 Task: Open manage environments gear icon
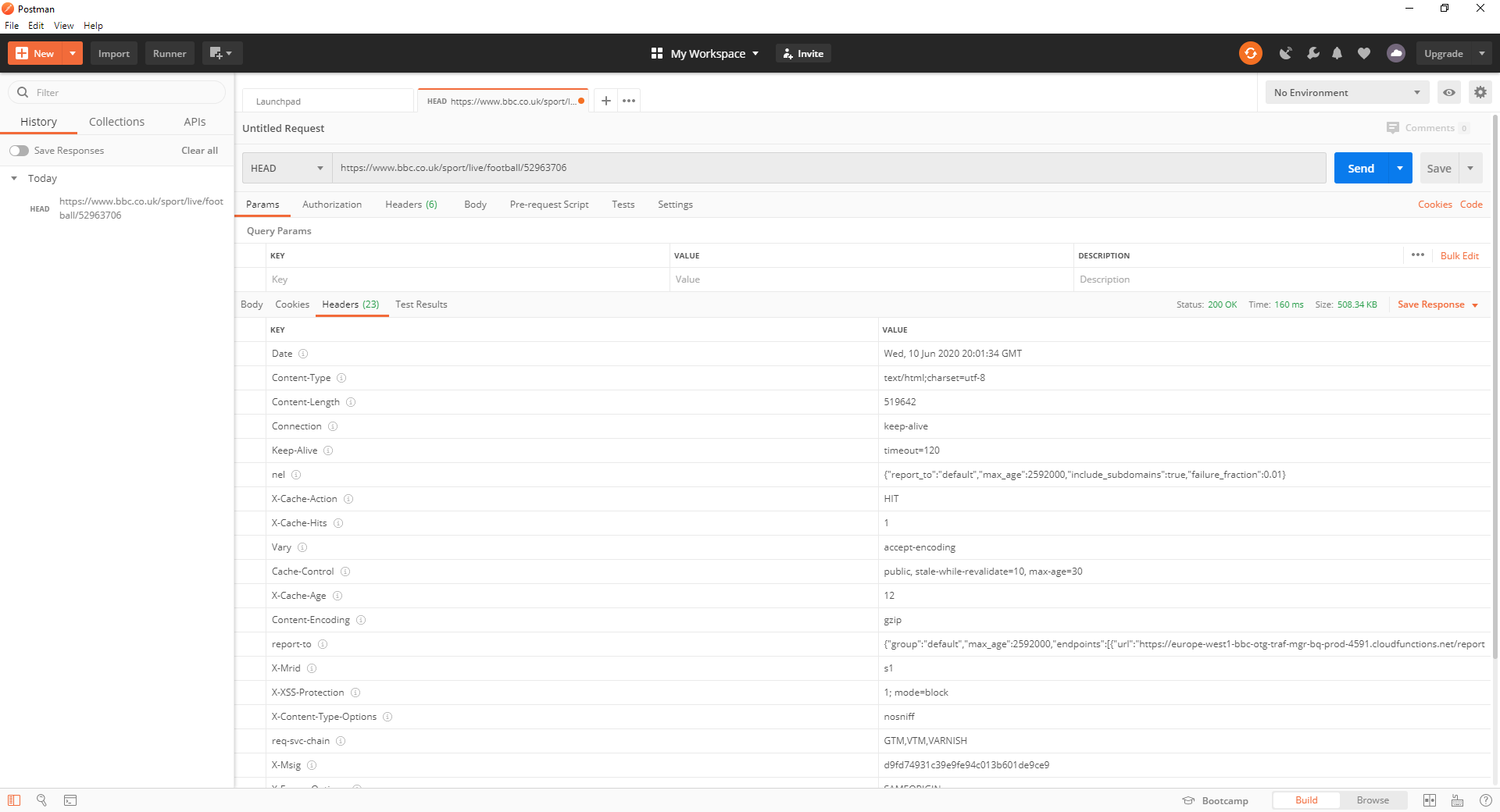click(1480, 92)
